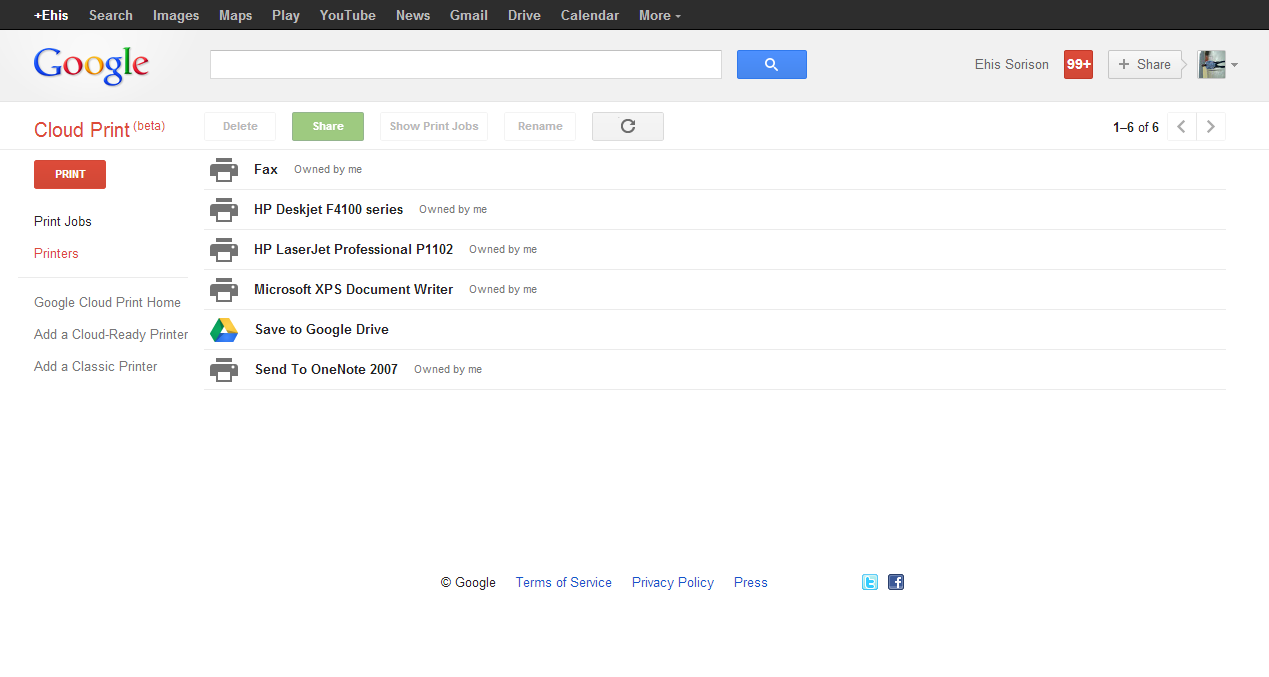The width and height of the screenshot is (1269, 677).
Task: Click 'Owned by me' beside HP Deskjet
Action: pyautogui.click(x=453, y=210)
